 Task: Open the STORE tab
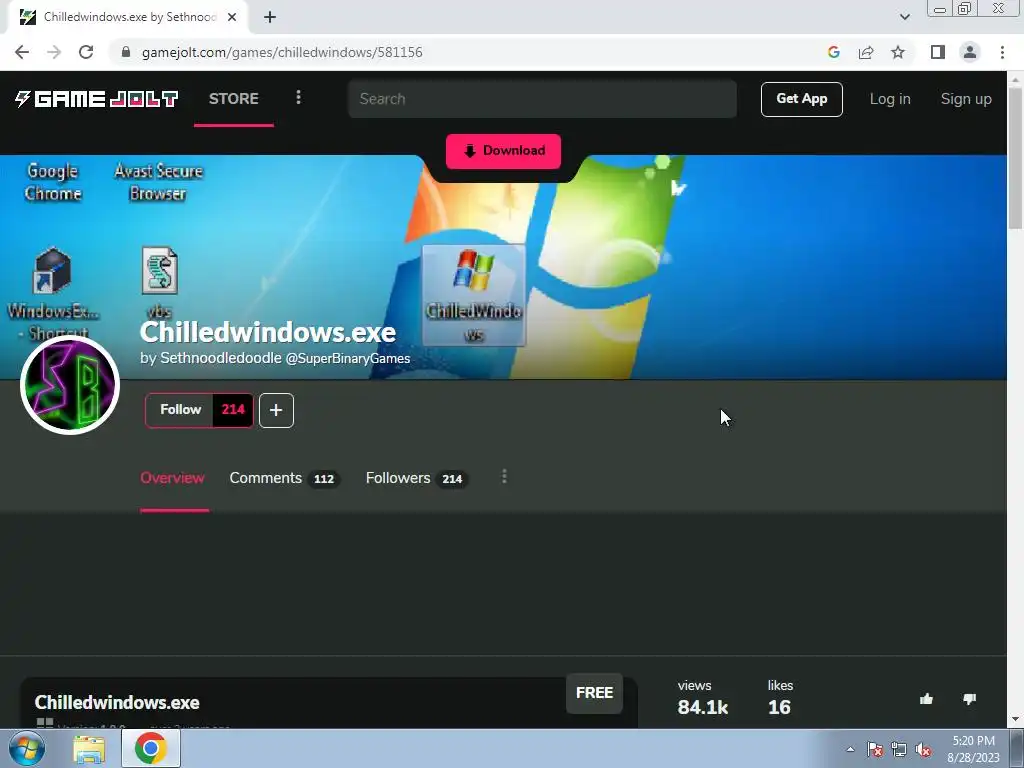coord(234,99)
